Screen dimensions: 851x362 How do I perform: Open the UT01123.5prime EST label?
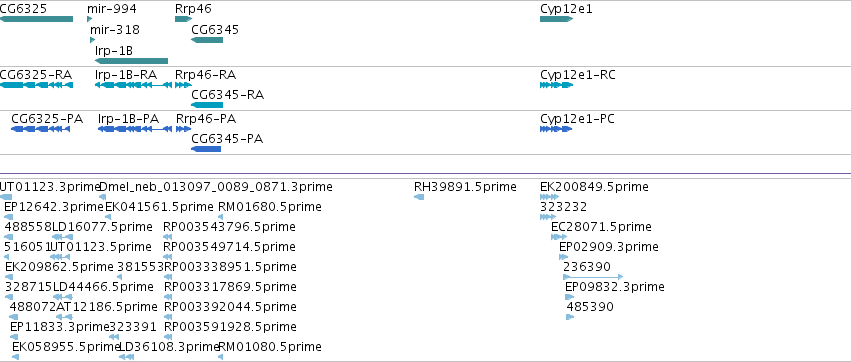101,247
